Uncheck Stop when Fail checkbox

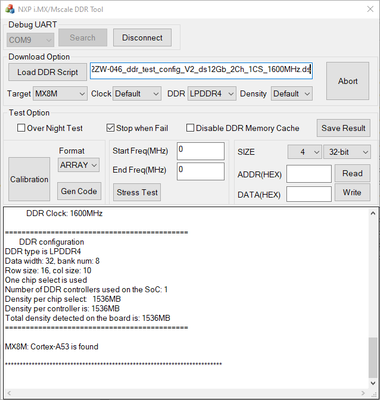110,128
